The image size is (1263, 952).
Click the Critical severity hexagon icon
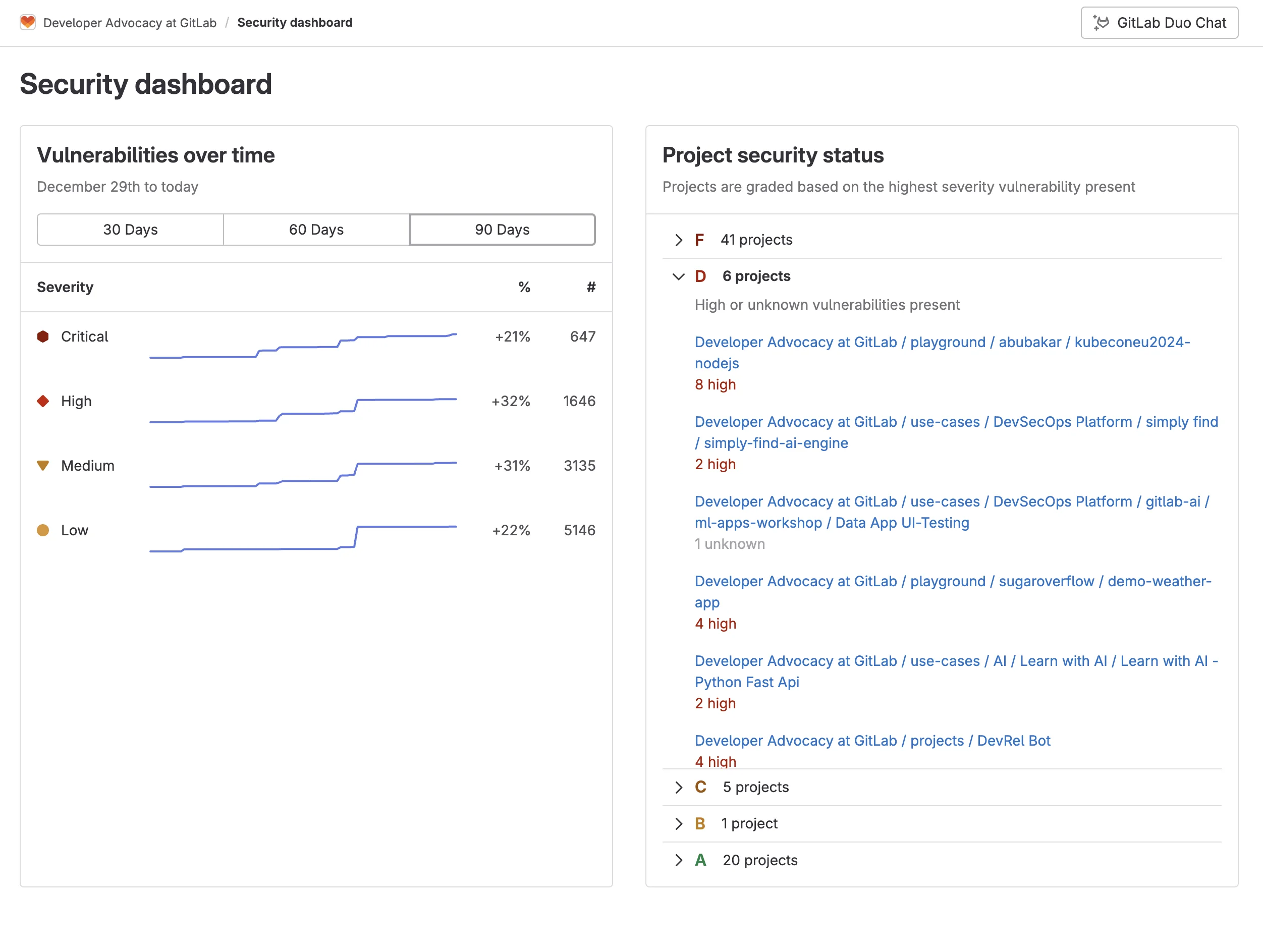(x=43, y=337)
